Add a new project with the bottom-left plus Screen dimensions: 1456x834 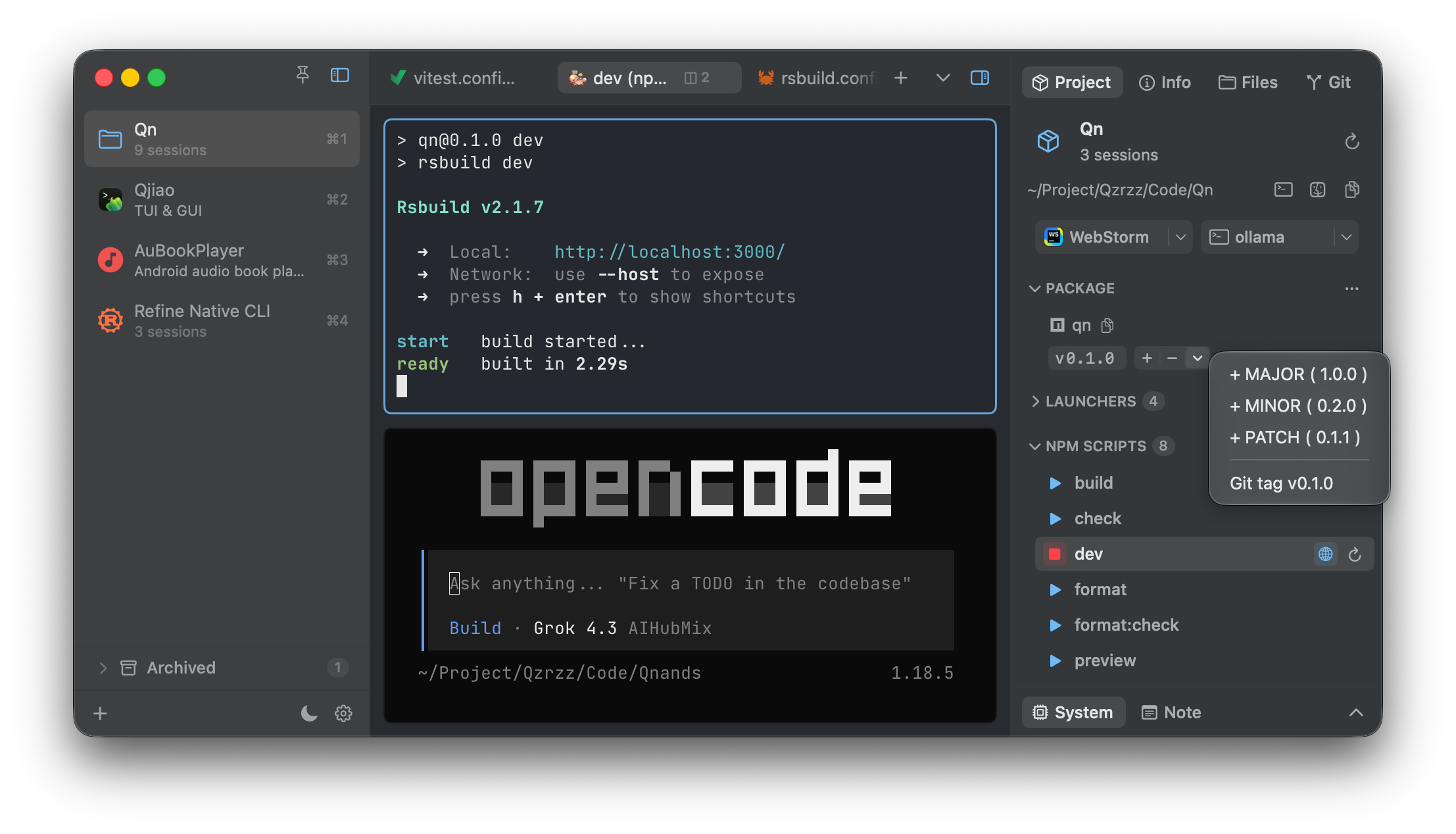click(x=100, y=713)
